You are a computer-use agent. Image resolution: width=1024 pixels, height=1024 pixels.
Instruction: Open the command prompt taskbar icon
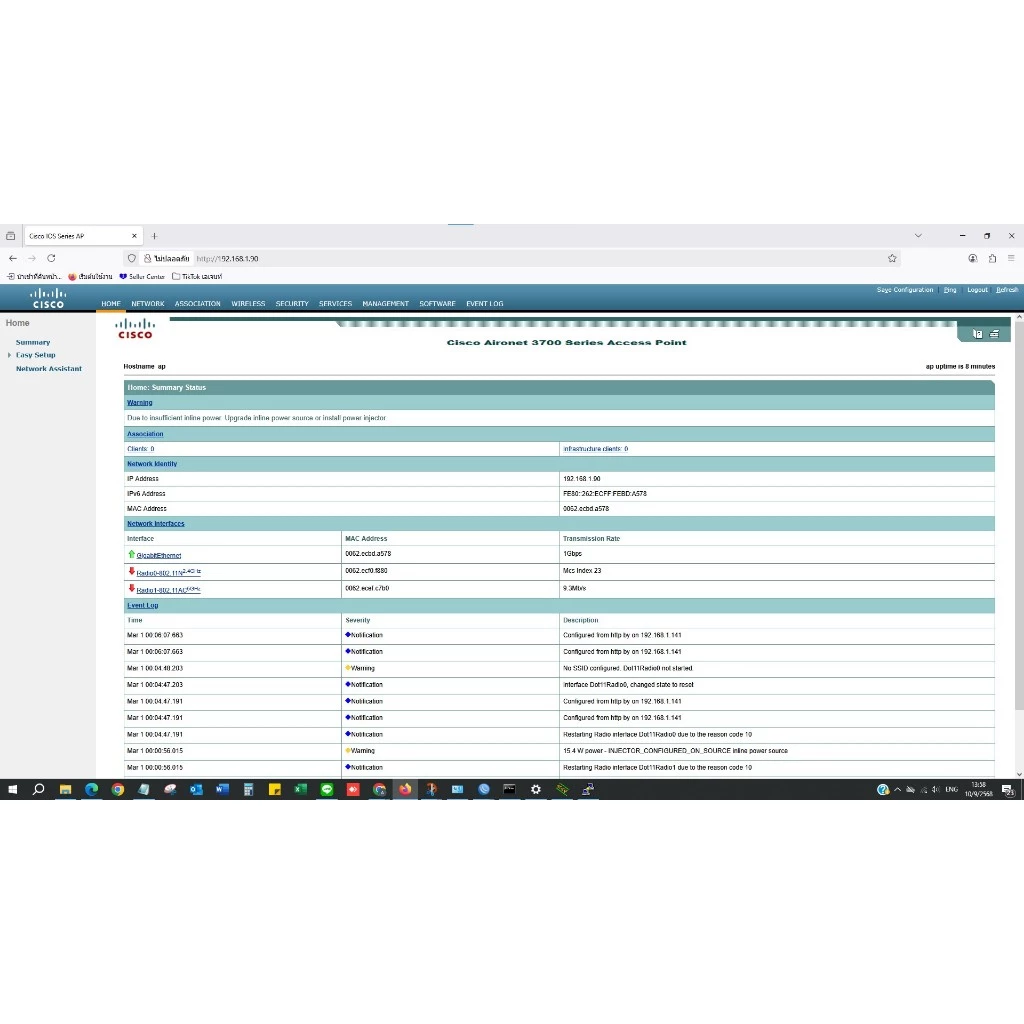point(509,790)
